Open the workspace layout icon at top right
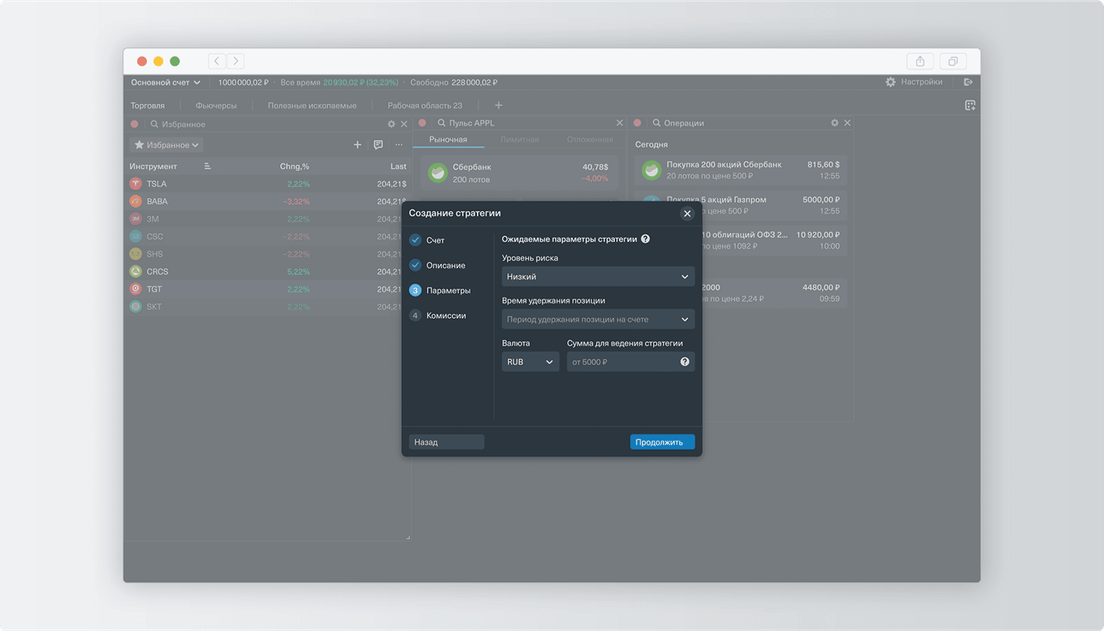 (x=969, y=105)
